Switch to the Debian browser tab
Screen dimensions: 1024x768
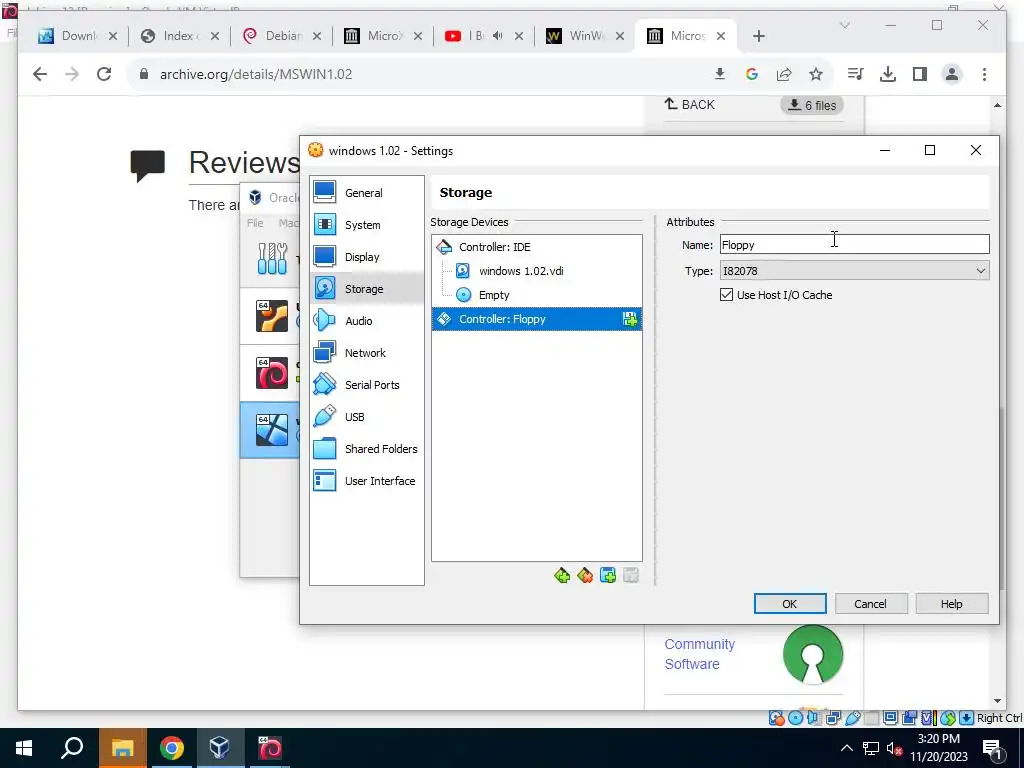tap(283, 36)
